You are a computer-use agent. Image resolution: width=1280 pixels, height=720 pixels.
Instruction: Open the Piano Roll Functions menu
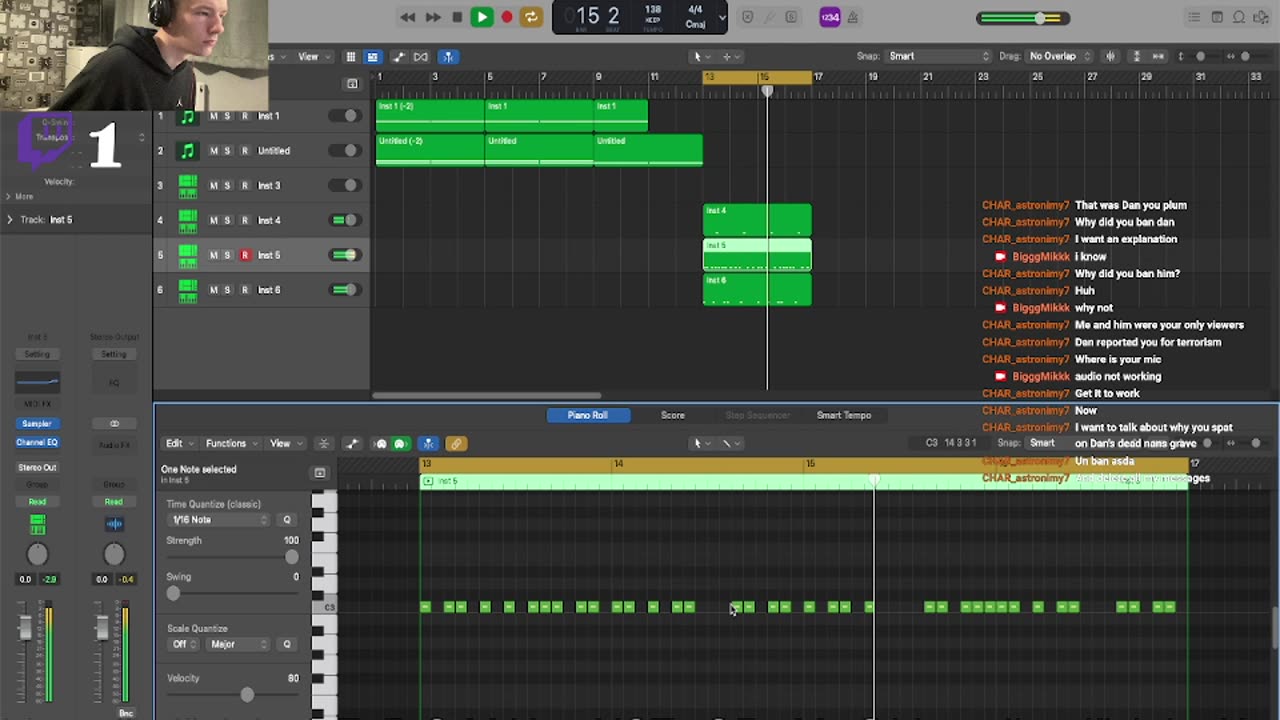pos(230,444)
